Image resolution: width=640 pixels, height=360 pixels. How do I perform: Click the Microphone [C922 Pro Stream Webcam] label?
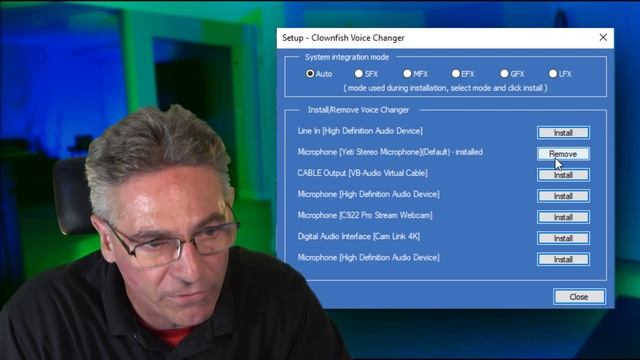click(365, 215)
